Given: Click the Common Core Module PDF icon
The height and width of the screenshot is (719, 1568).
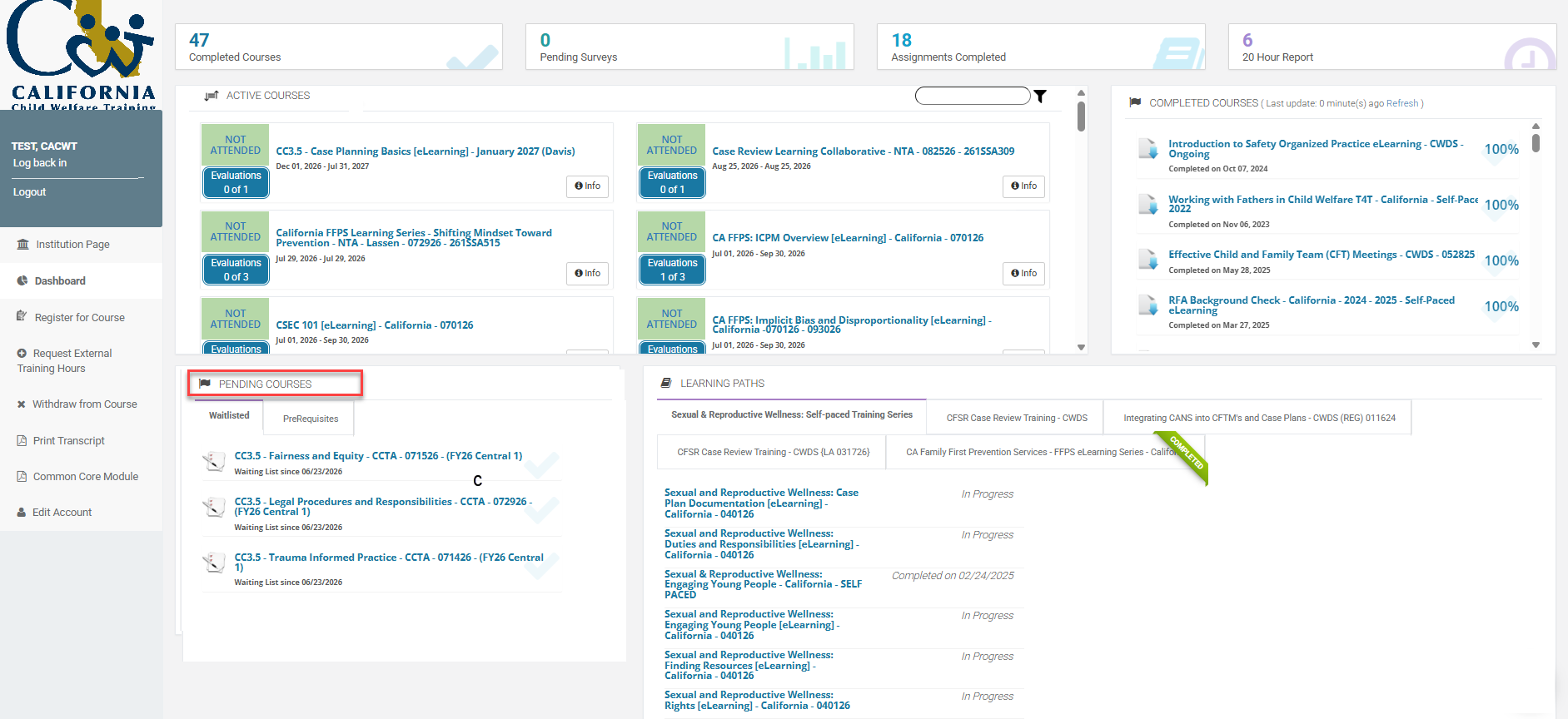Looking at the screenshot, I should tap(22, 476).
